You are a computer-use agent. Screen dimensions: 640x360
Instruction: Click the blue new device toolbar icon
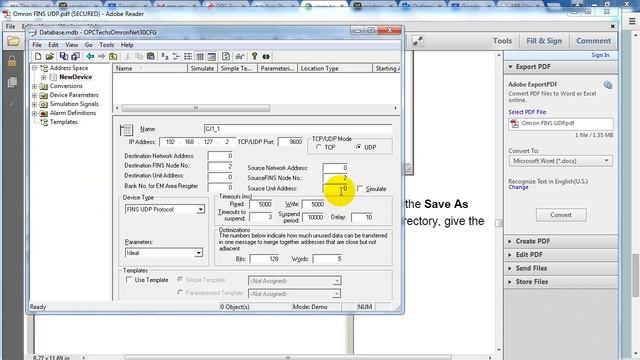point(64,56)
